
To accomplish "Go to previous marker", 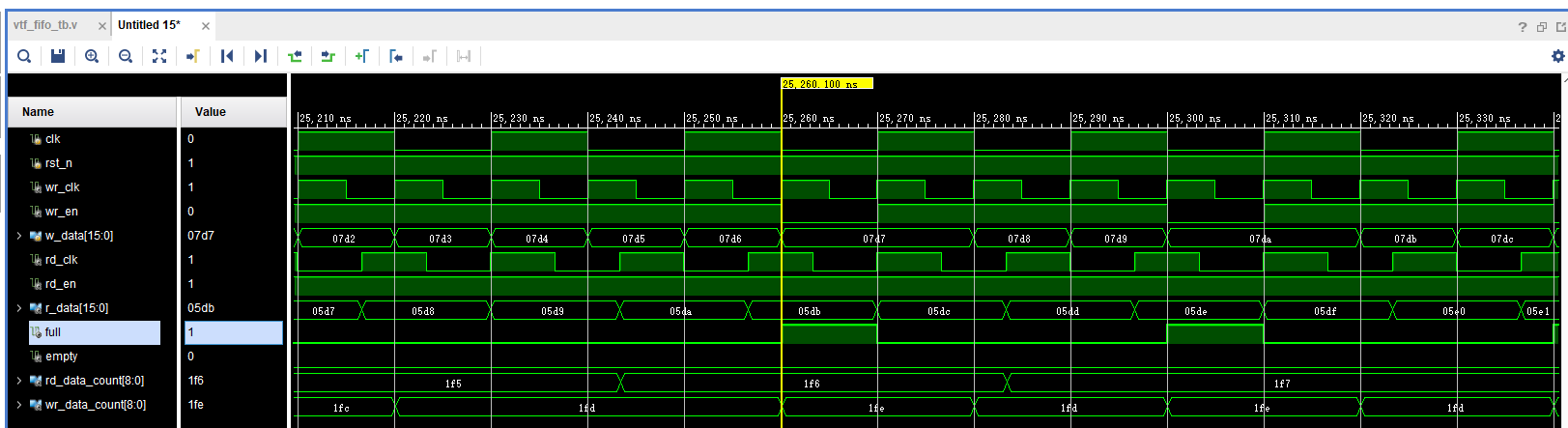I will coord(396,56).
